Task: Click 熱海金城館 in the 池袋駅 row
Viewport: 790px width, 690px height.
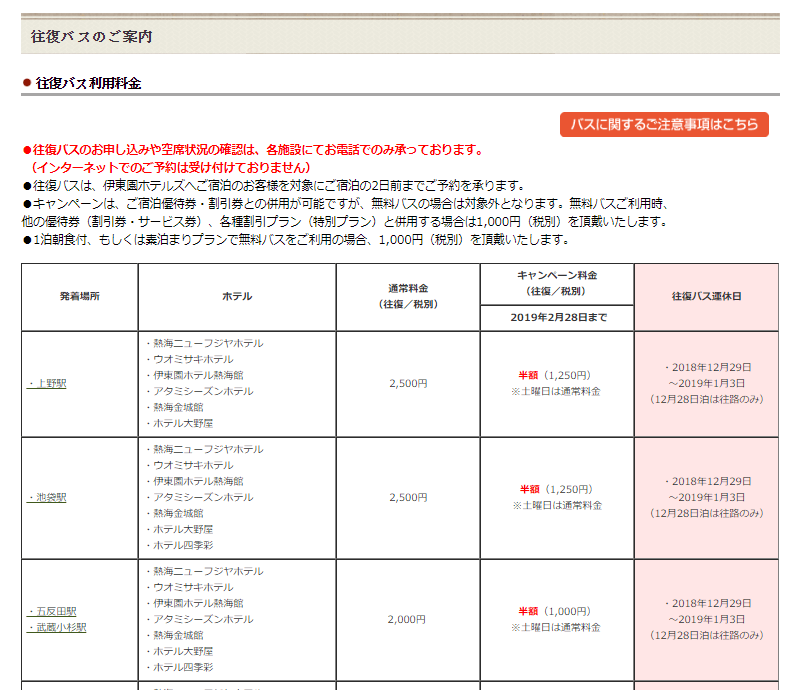Action: pyautogui.click(x=175, y=513)
